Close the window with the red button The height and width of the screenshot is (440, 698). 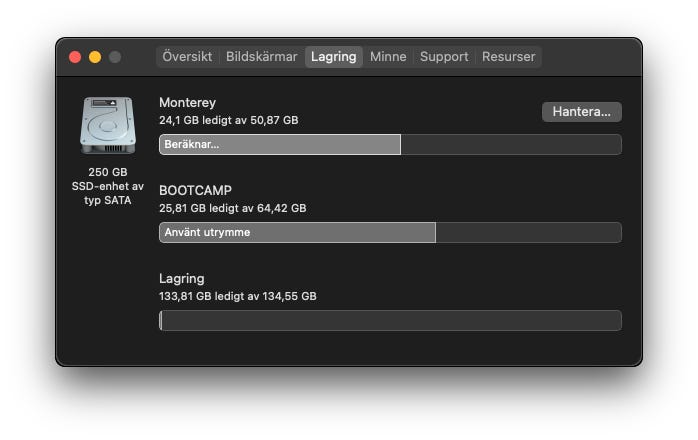click(75, 57)
